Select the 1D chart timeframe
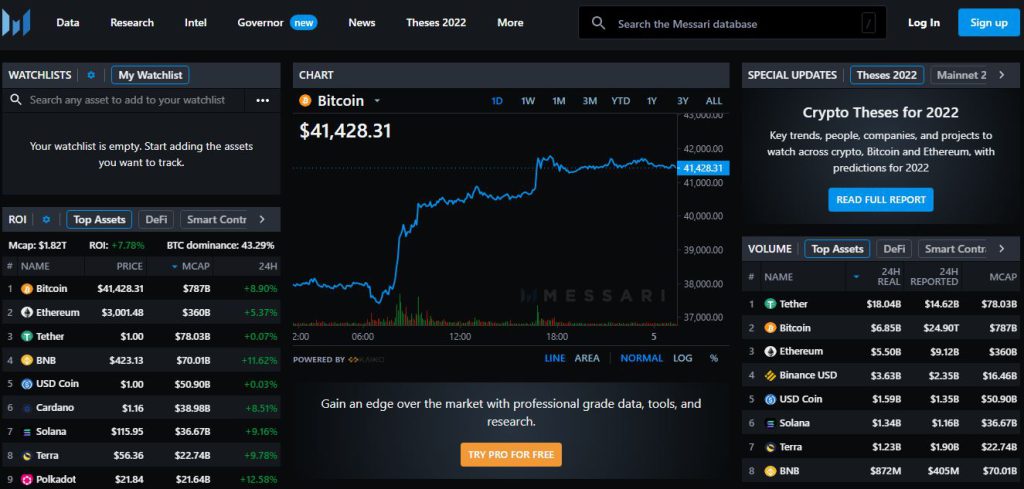Viewport: 1024px width, 489px height. pos(497,101)
